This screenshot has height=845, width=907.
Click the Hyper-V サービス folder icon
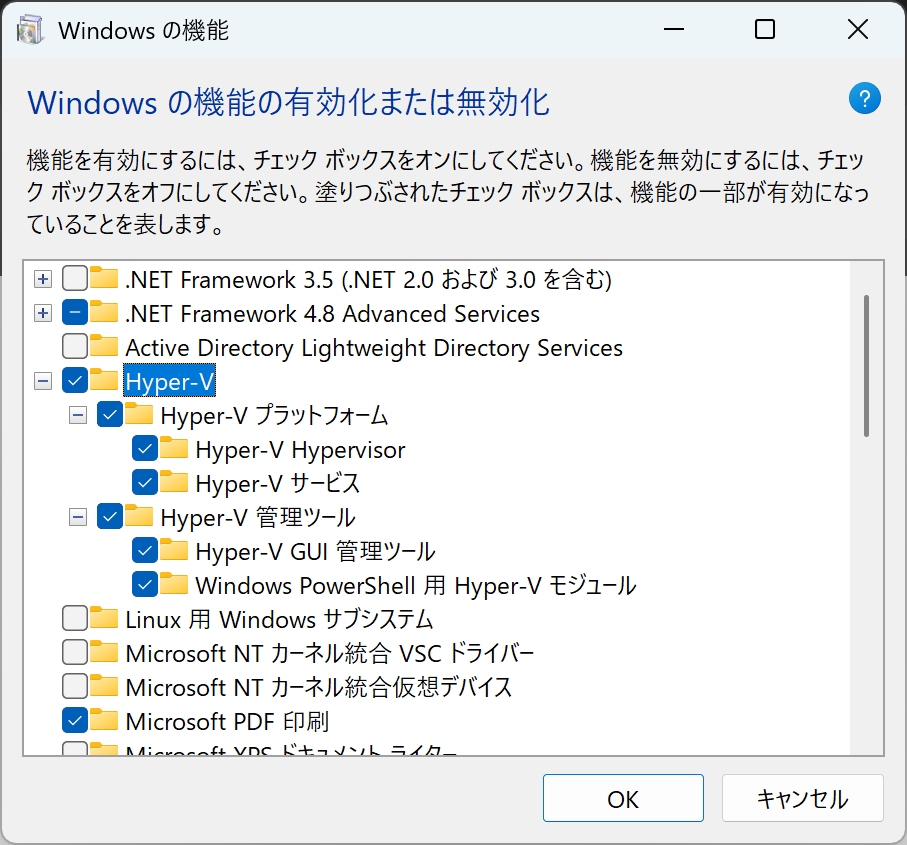click(174, 482)
